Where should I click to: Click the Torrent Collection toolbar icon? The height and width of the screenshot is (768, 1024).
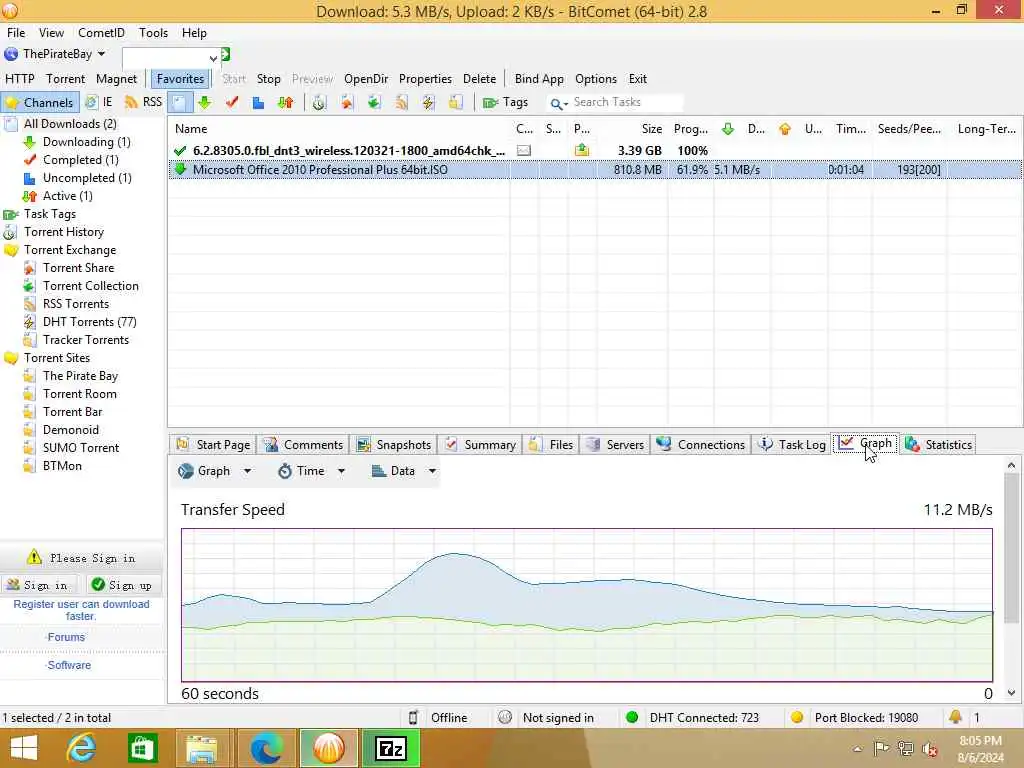pyautogui.click(x=374, y=103)
